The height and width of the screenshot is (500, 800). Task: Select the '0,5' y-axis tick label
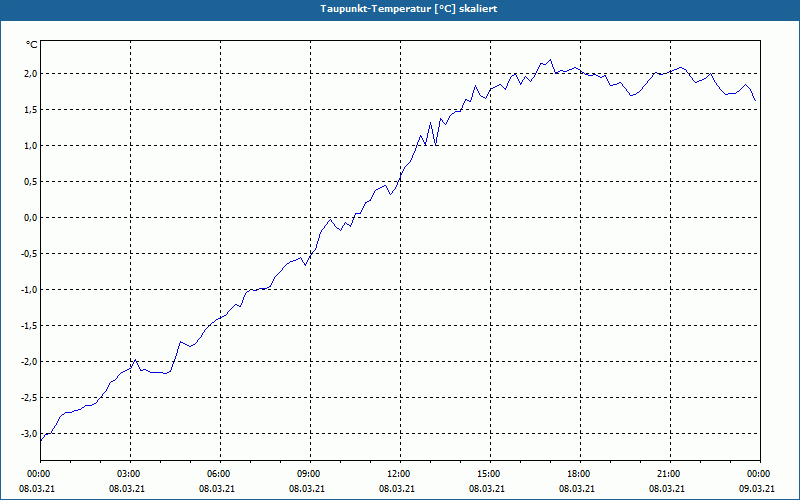(x=31, y=182)
